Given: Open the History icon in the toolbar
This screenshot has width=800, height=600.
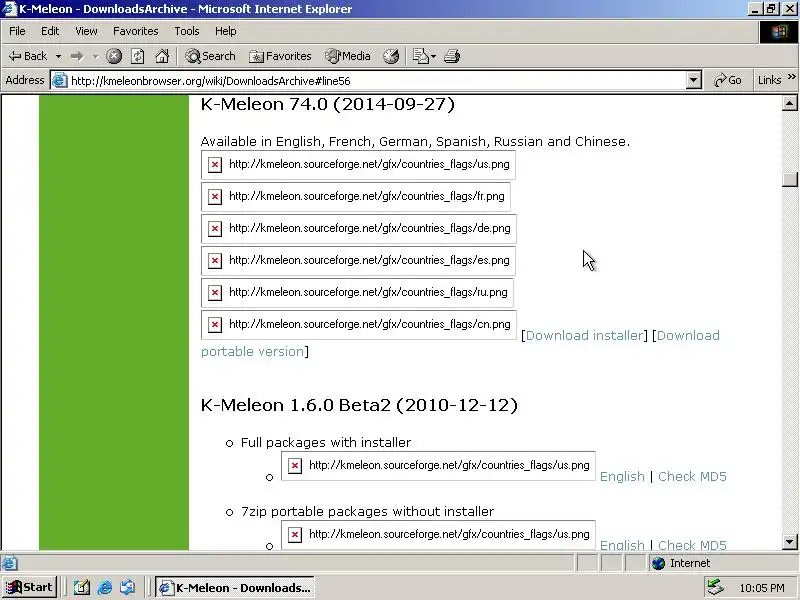Looking at the screenshot, I should click(x=391, y=56).
